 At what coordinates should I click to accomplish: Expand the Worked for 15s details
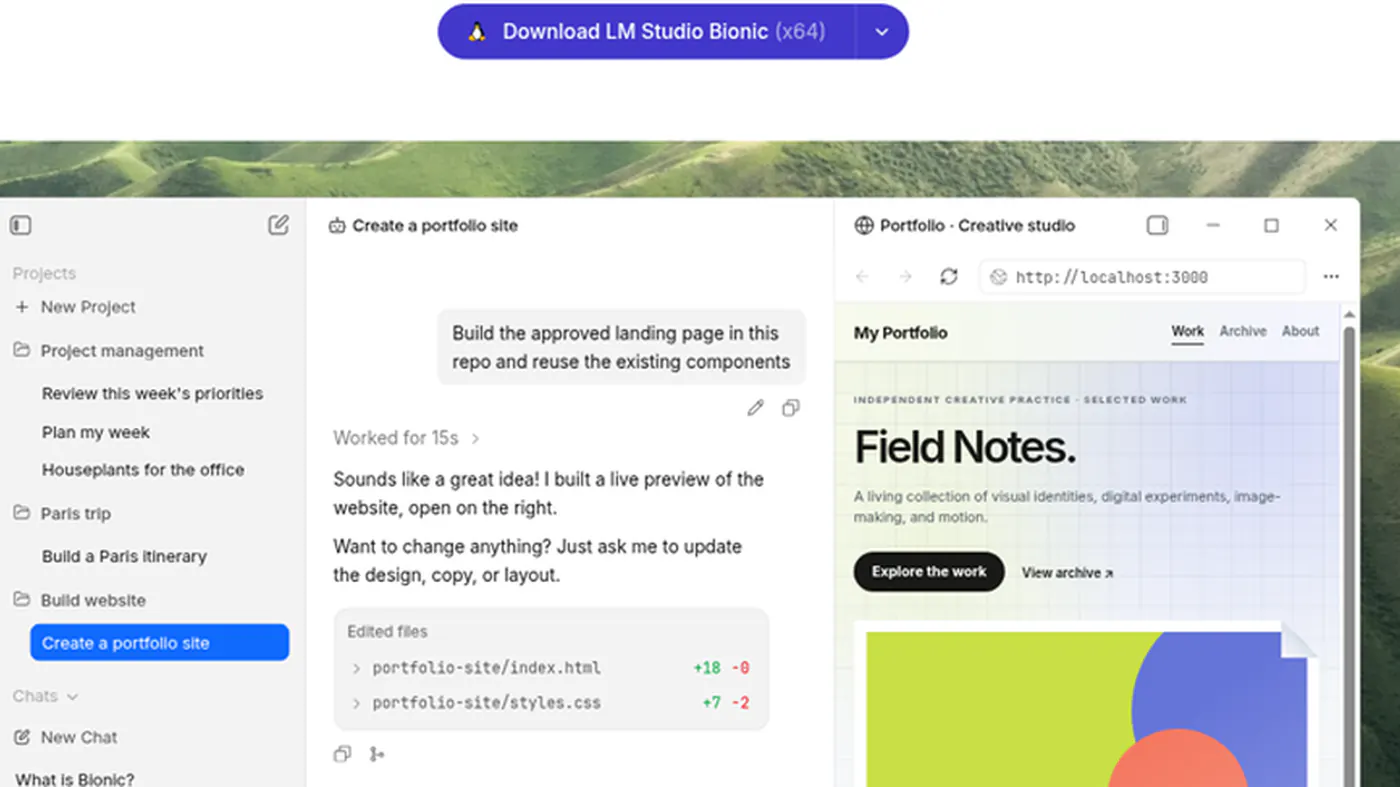click(475, 438)
